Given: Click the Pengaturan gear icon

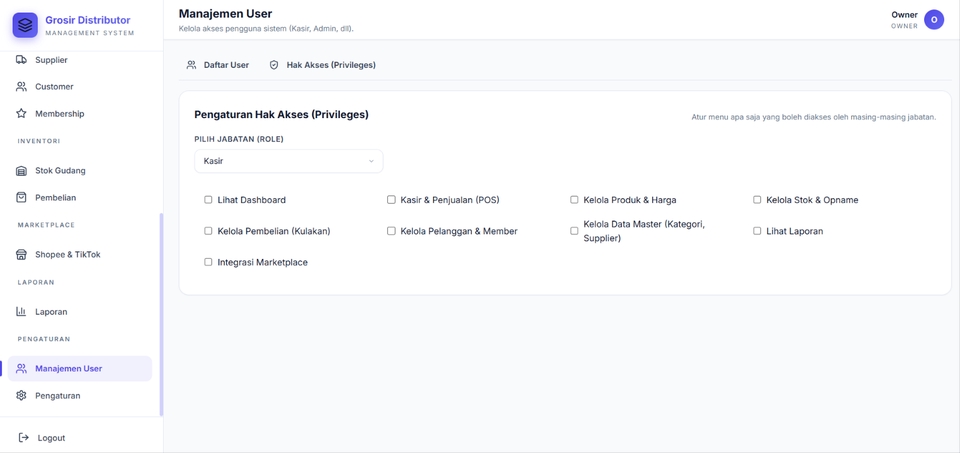Looking at the screenshot, I should [x=21, y=395].
